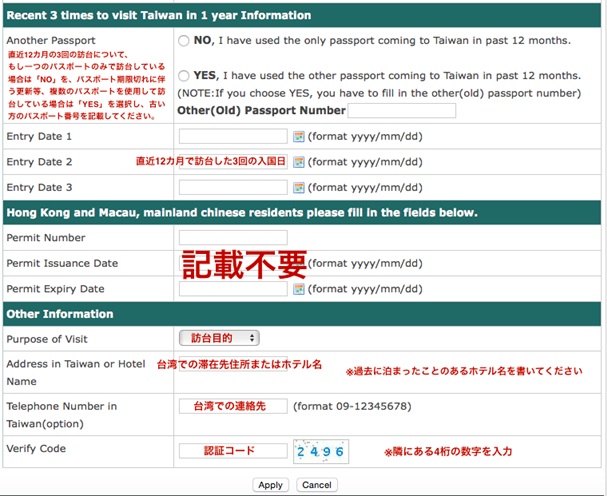The height and width of the screenshot is (500, 607).
Task: Open calendar picker for Entry Date 3
Action: (298, 187)
